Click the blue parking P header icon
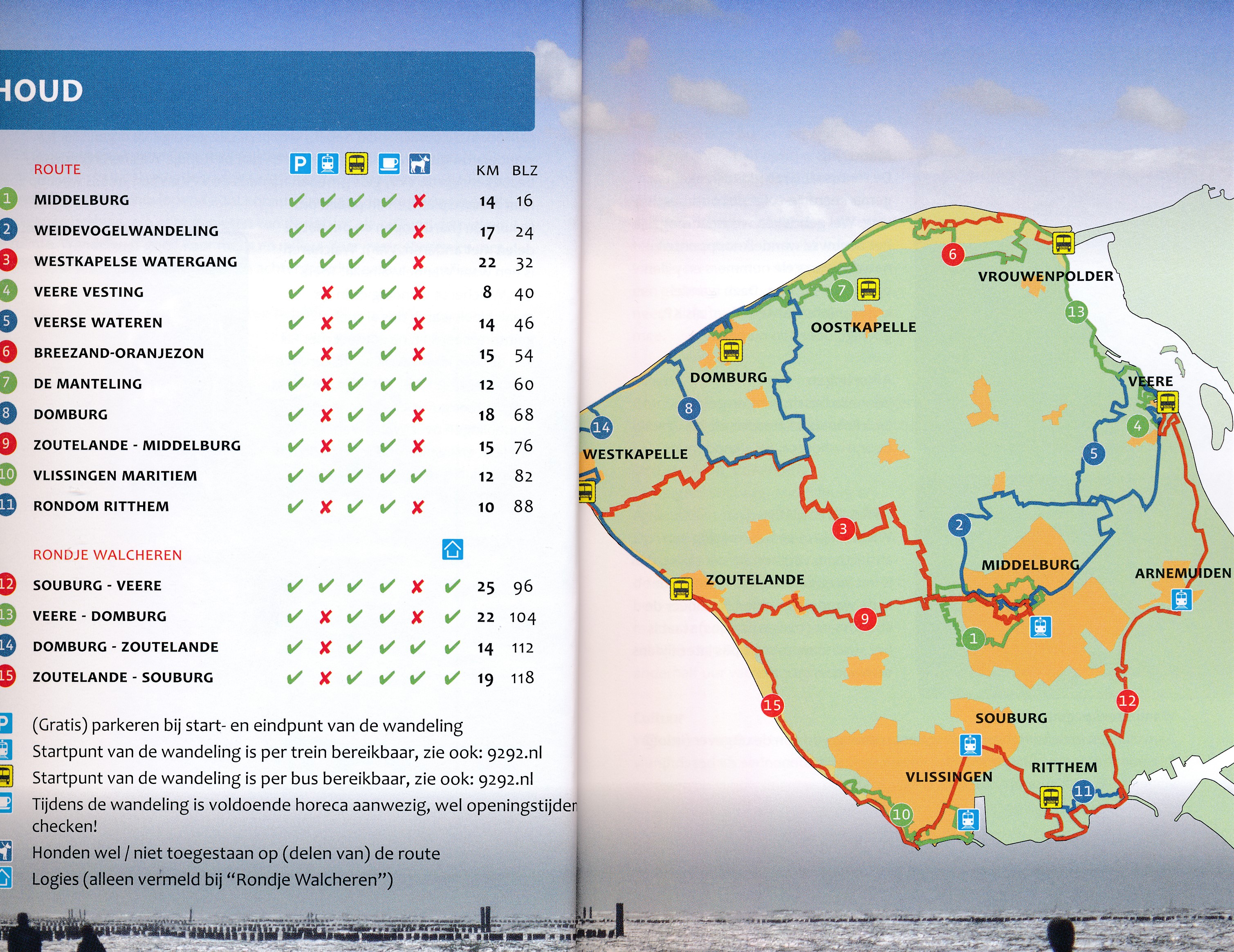 click(300, 164)
